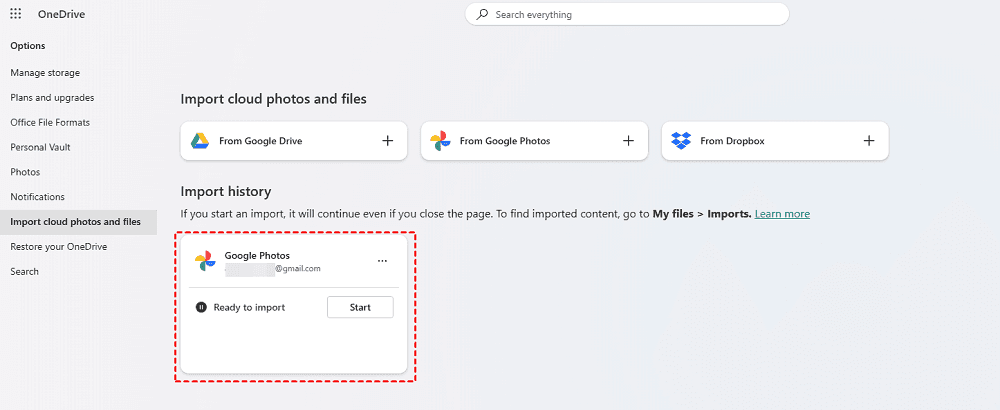Click the OneDrive title link
The height and width of the screenshot is (410, 1000).
(x=59, y=15)
